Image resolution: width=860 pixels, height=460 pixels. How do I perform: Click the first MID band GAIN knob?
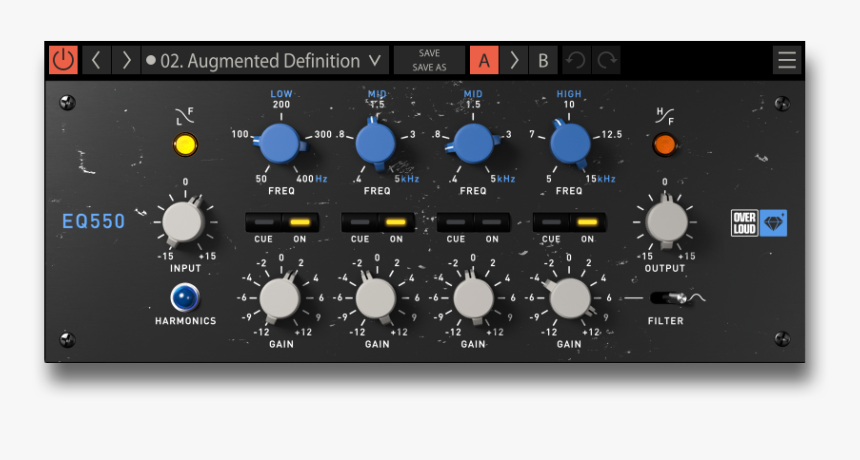(376, 298)
